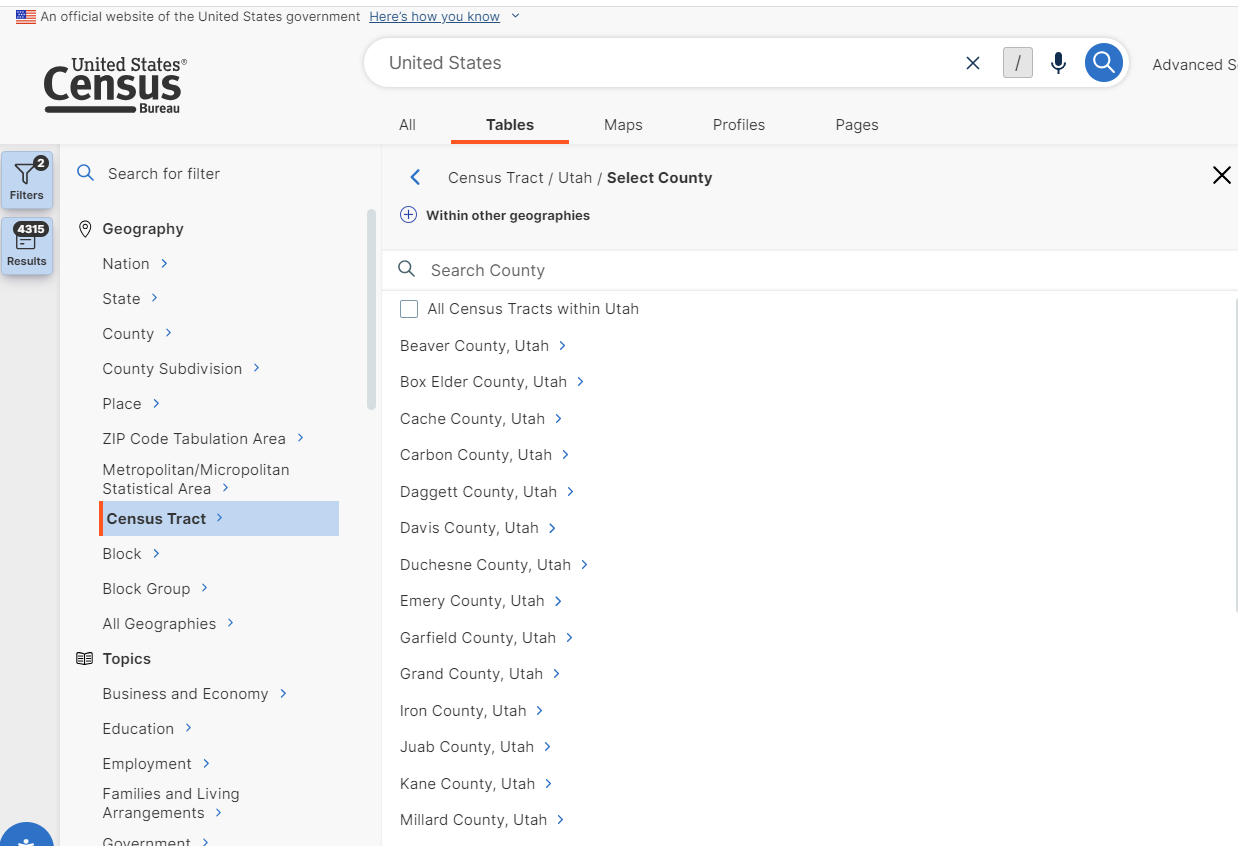Close the geography selection panel

1221,176
